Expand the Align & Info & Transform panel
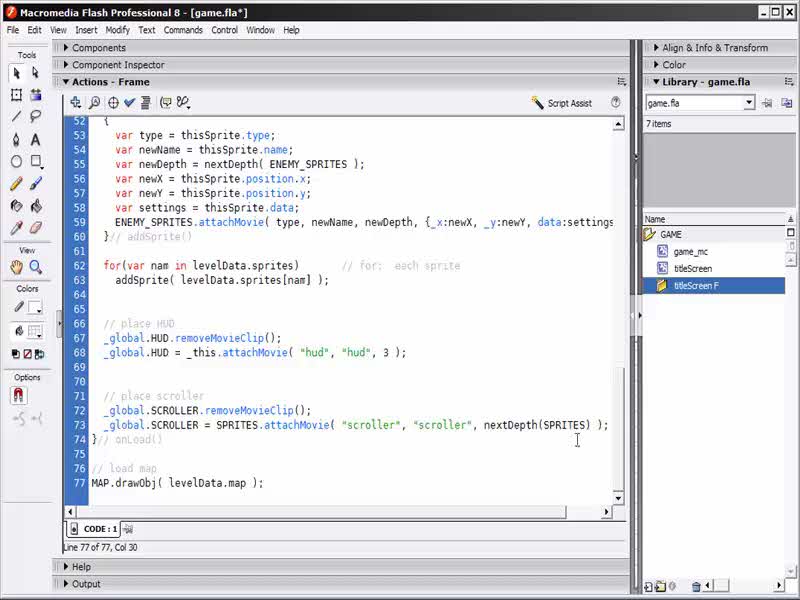This screenshot has height=600, width=800. click(714, 48)
